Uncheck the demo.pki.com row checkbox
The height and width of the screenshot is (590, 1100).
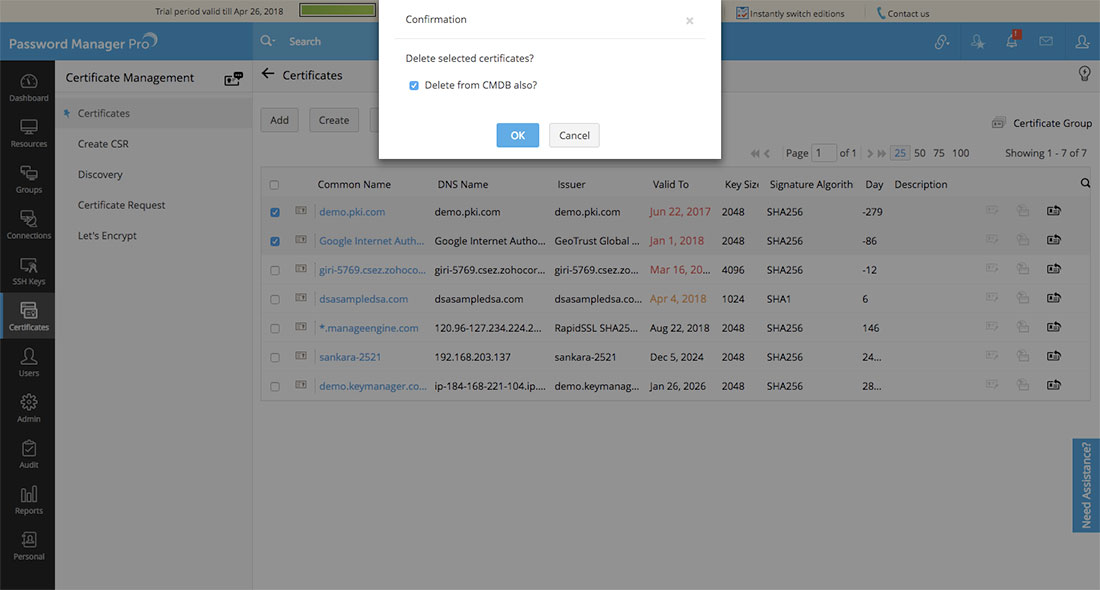tap(275, 213)
